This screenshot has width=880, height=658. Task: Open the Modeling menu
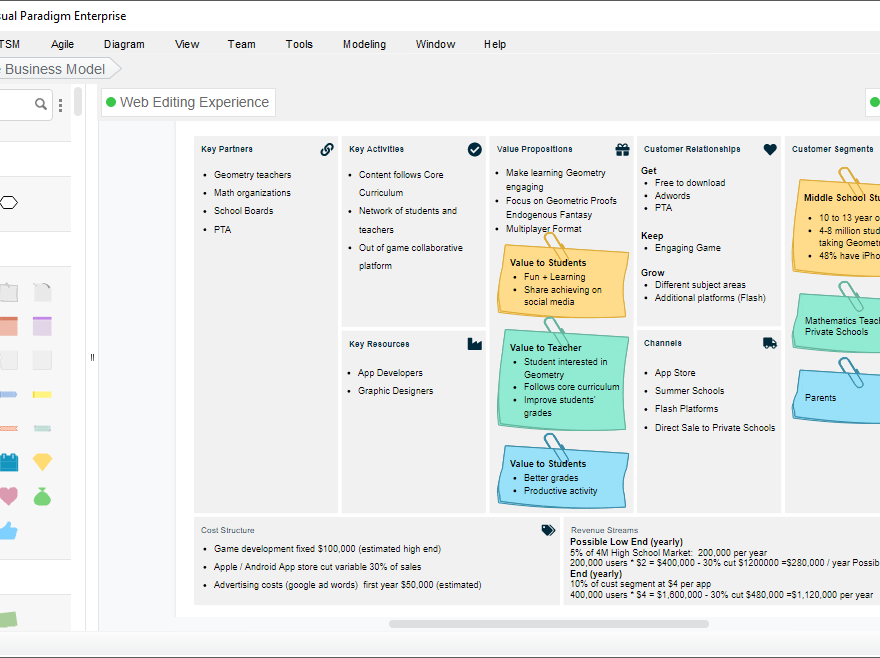pos(363,44)
